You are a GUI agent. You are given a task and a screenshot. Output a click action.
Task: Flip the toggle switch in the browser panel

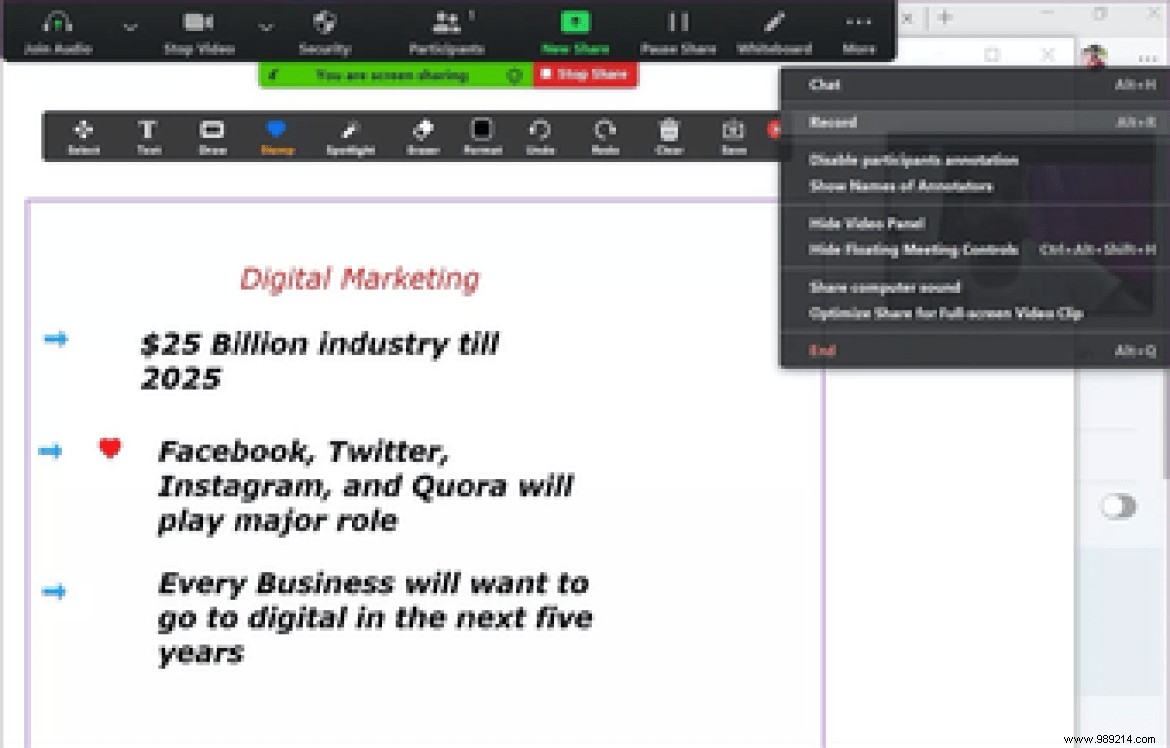pos(1118,506)
